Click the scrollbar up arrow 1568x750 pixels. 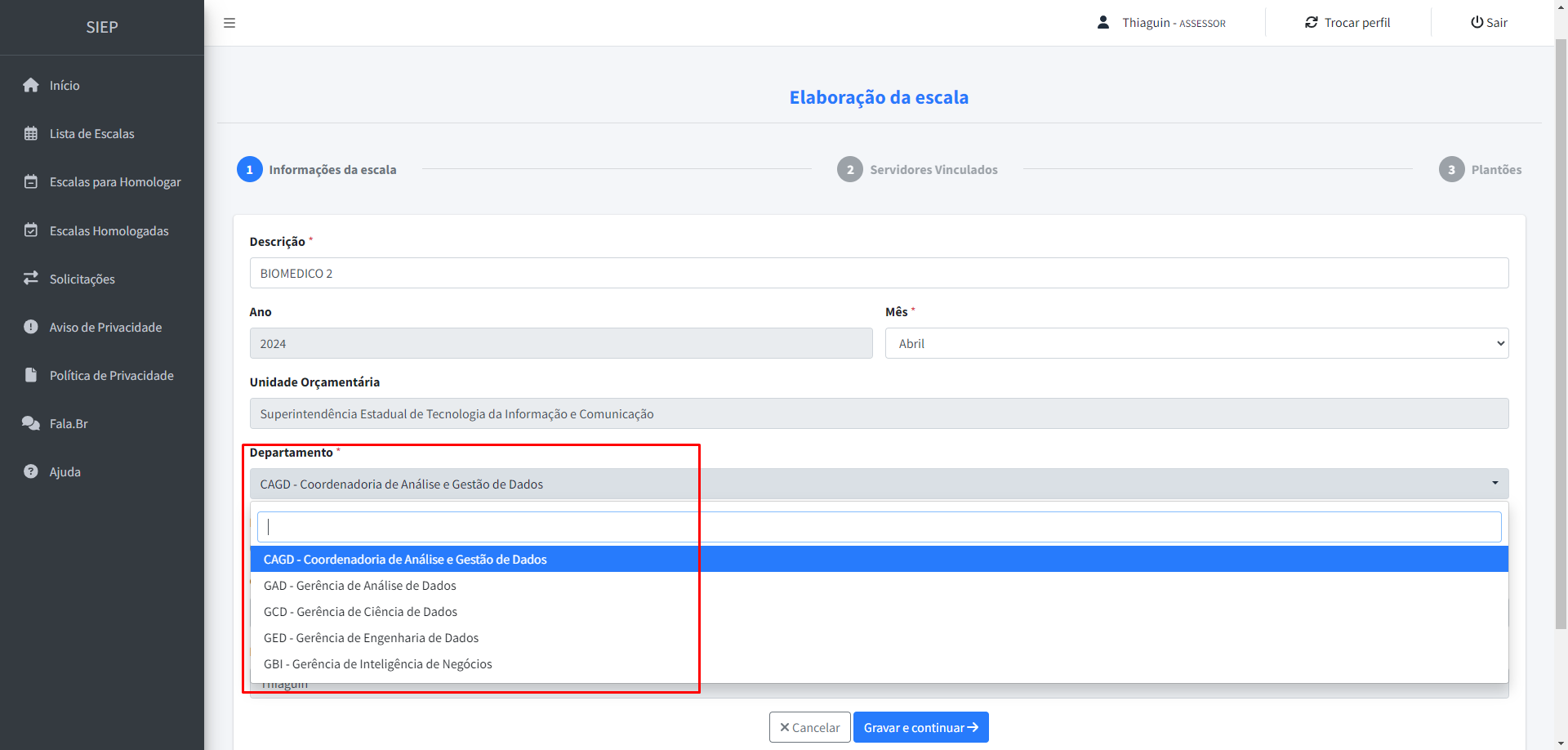(1561, 7)
